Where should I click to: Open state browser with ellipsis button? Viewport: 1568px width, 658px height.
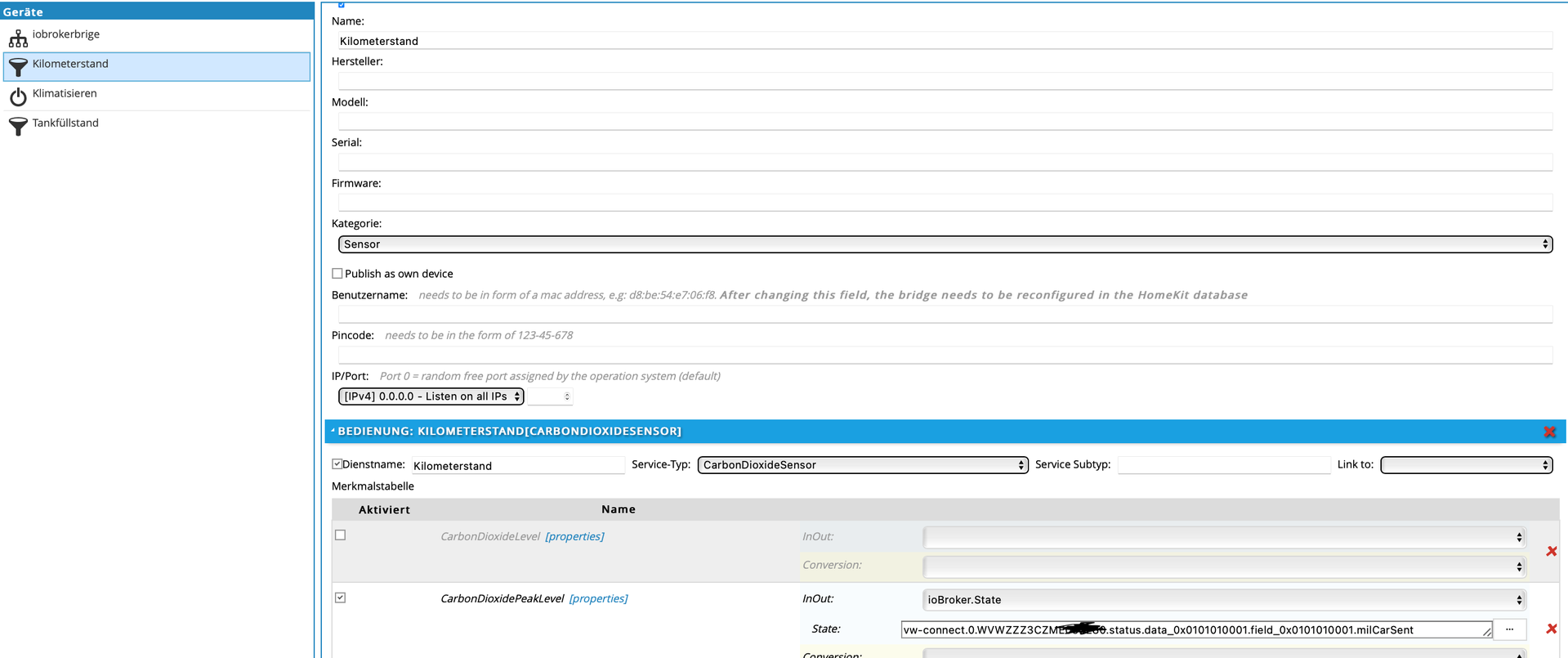pyautogui.click(x=1509, y=629)
